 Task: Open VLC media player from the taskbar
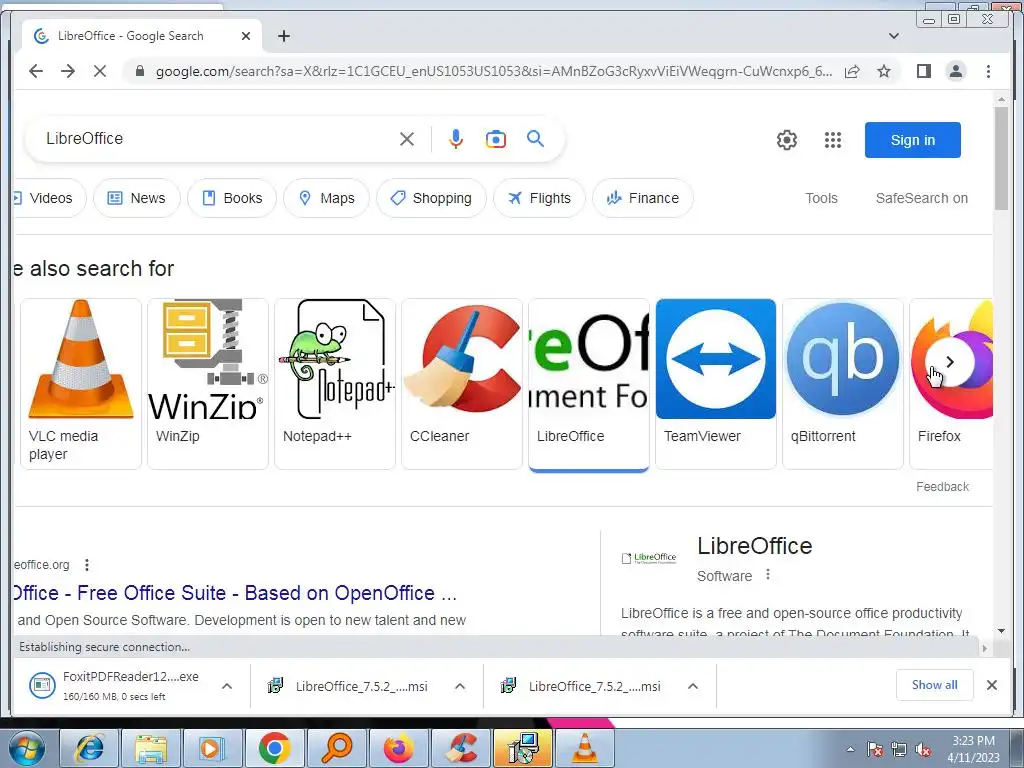[584, 748]
